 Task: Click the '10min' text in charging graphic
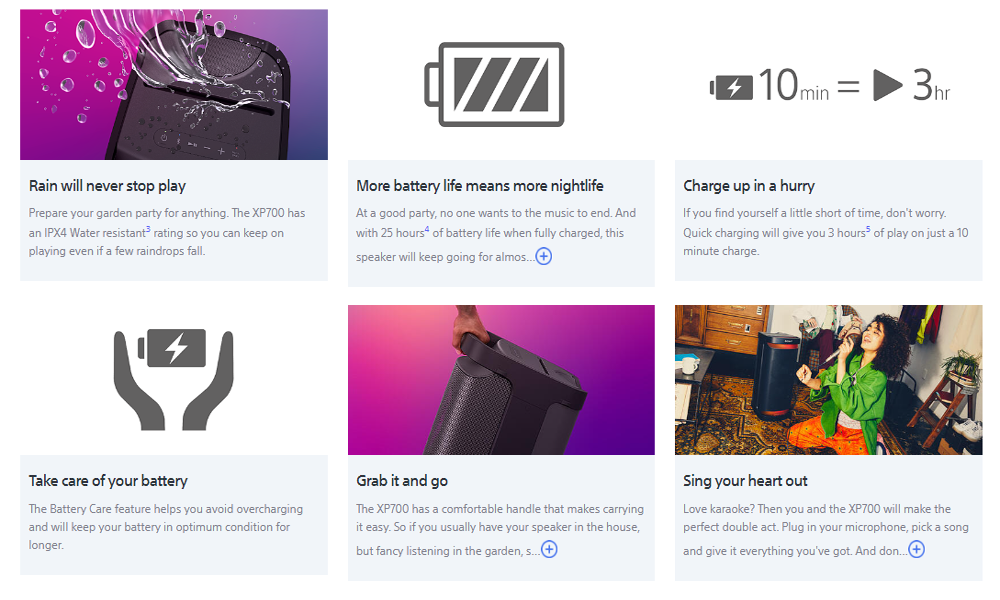coord(793,85)
